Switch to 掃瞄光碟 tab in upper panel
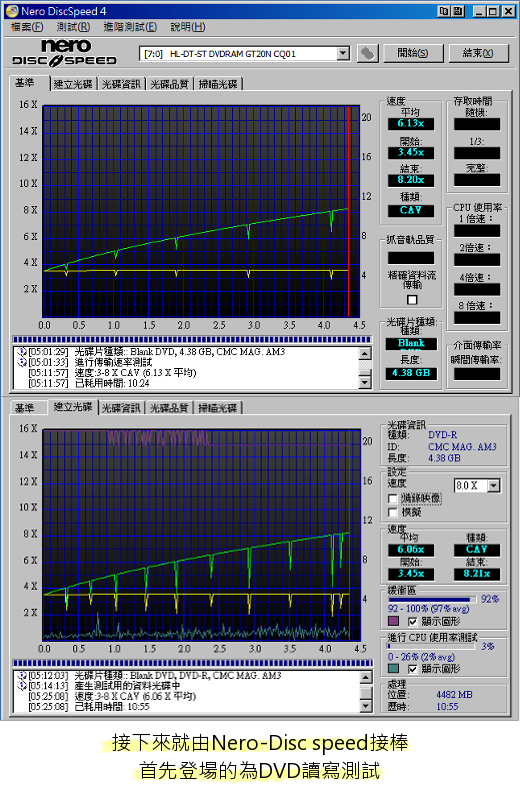The image size is (520, 800). pos(218,84)
